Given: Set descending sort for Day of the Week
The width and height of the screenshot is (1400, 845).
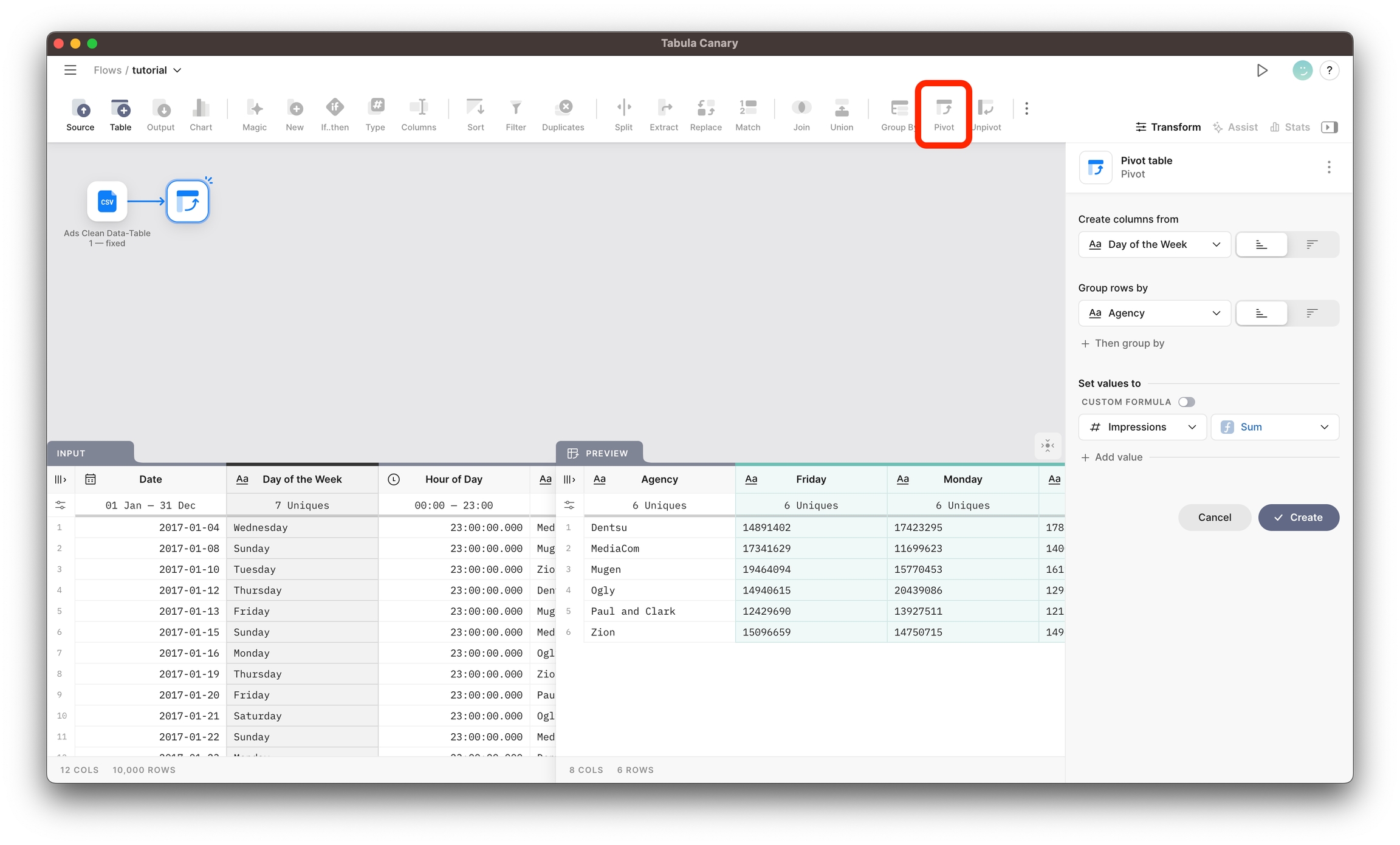Looking at the screenshot, I should coord(1312,244).
